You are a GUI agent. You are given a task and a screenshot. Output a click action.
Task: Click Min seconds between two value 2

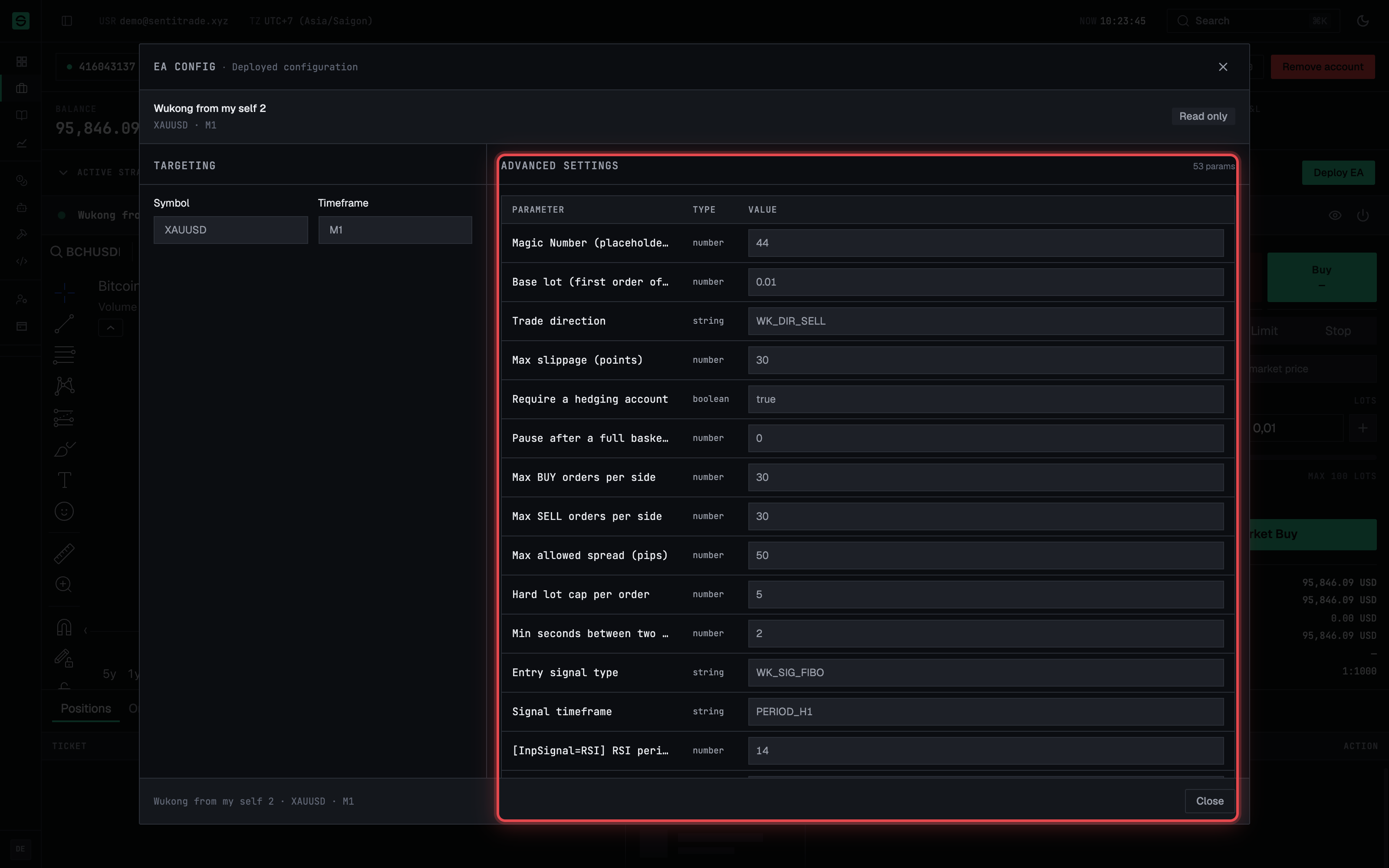(985, 633)
